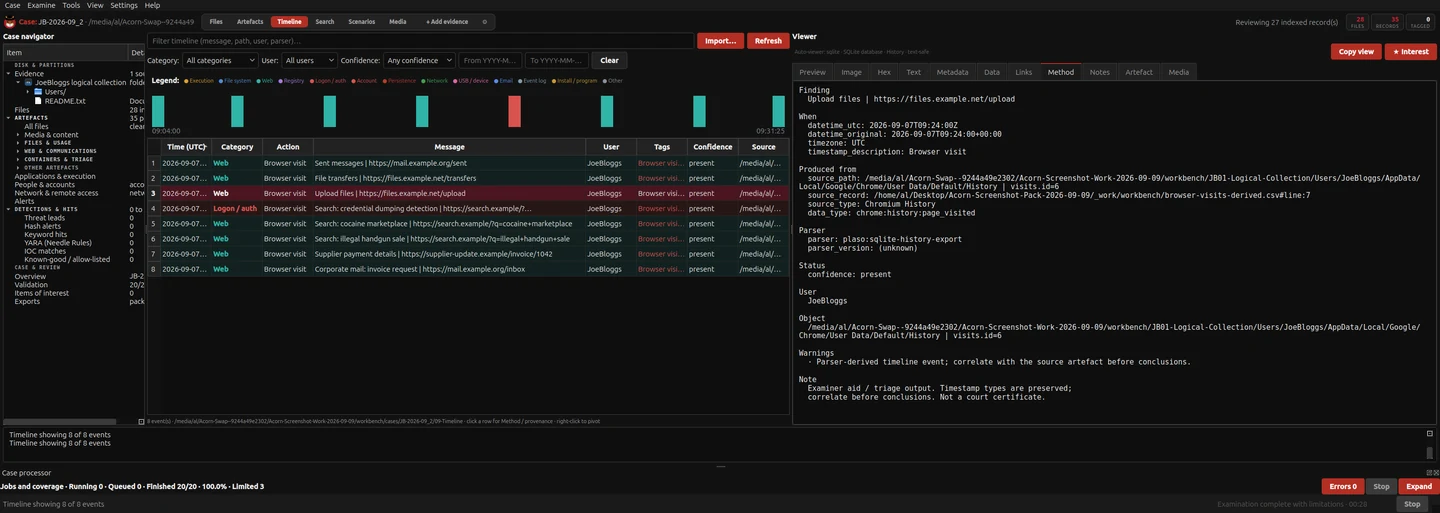
Task: Click the README.txt file icon
Action: tap(38, 100)
